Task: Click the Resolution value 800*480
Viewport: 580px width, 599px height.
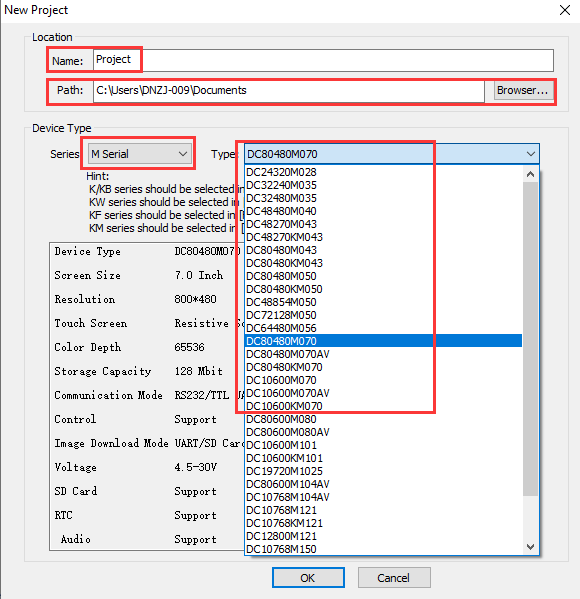Action: (x=195, y=299)
